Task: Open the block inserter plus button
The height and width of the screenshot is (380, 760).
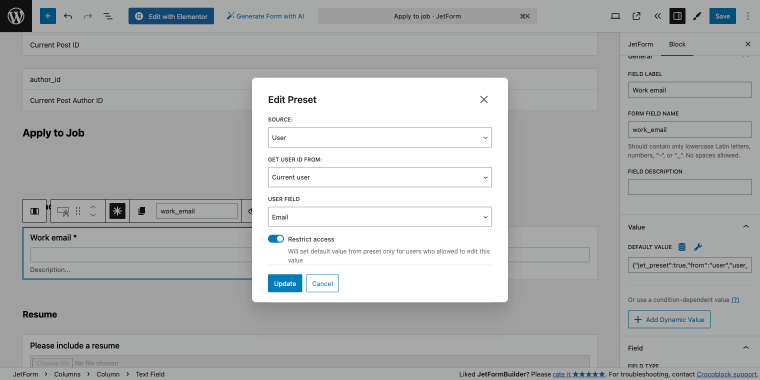Action: coord(48,16)
